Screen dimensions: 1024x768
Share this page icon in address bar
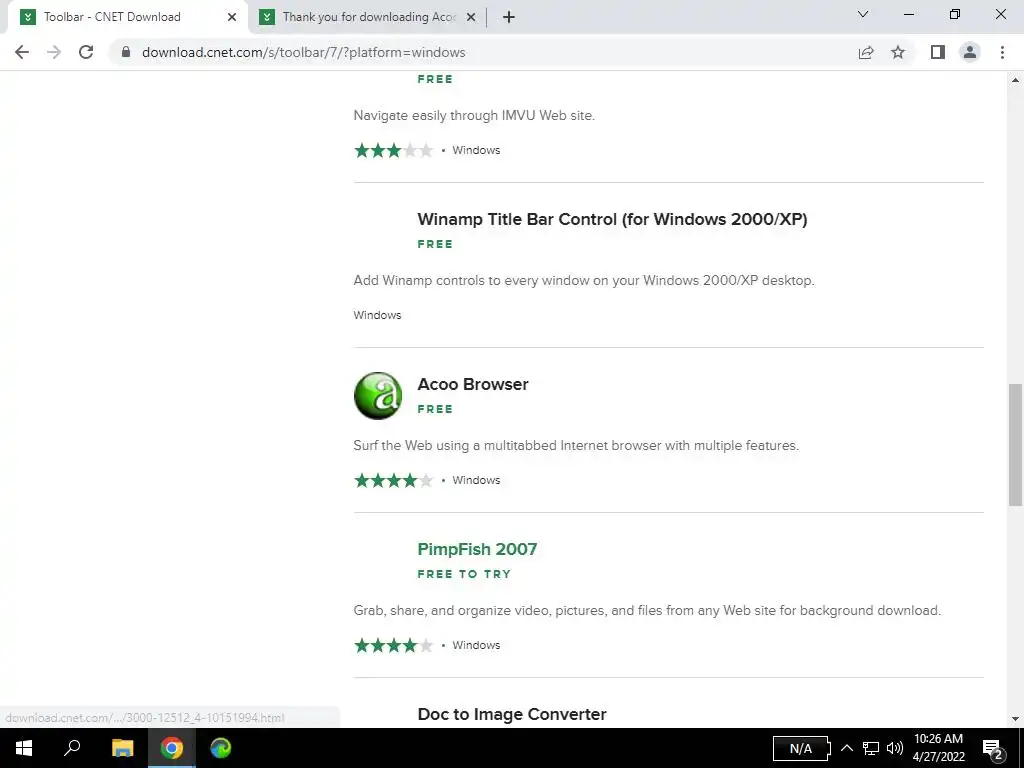866,52
